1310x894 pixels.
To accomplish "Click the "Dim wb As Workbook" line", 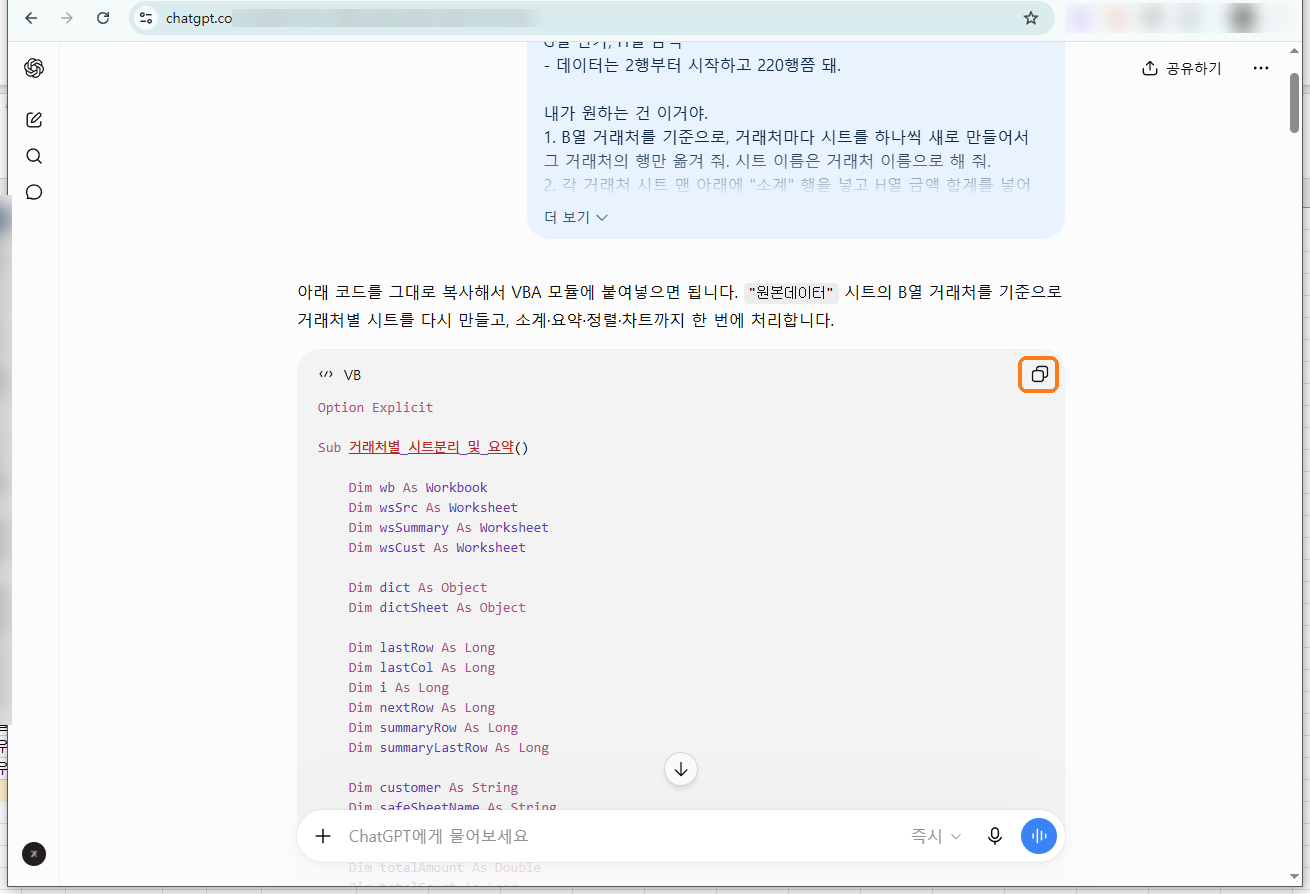I will coord(418,488).
